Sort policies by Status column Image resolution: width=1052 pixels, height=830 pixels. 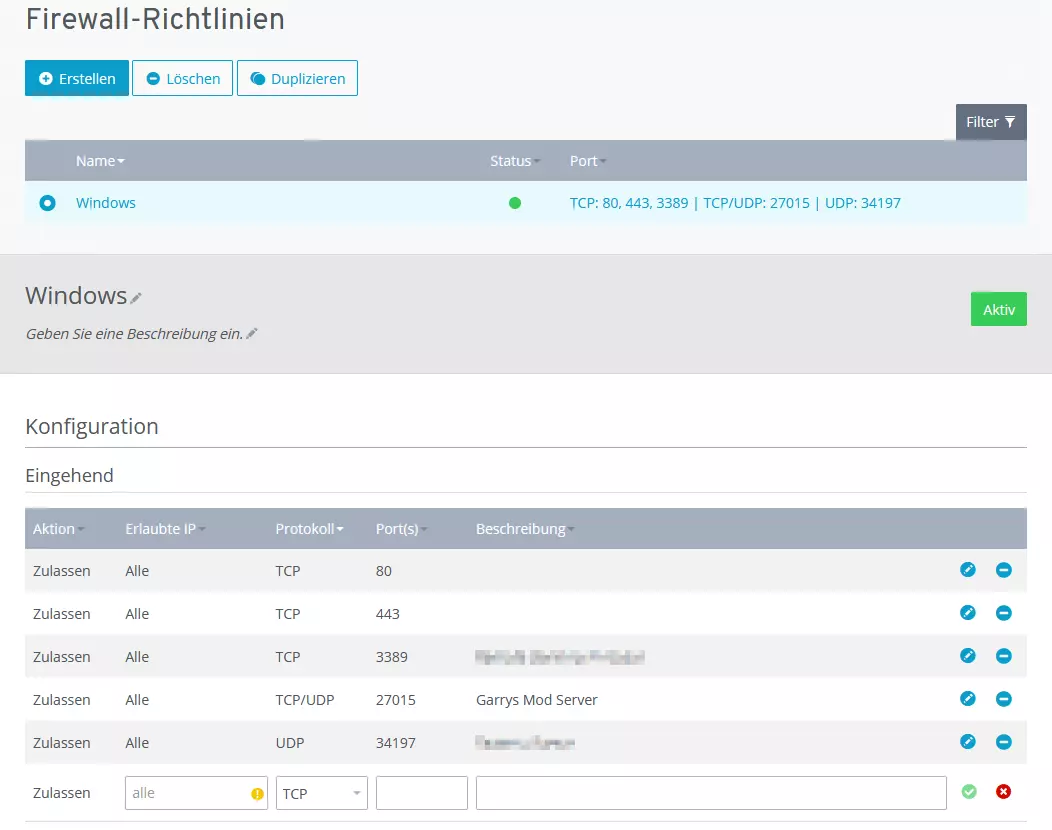[515, 161]
